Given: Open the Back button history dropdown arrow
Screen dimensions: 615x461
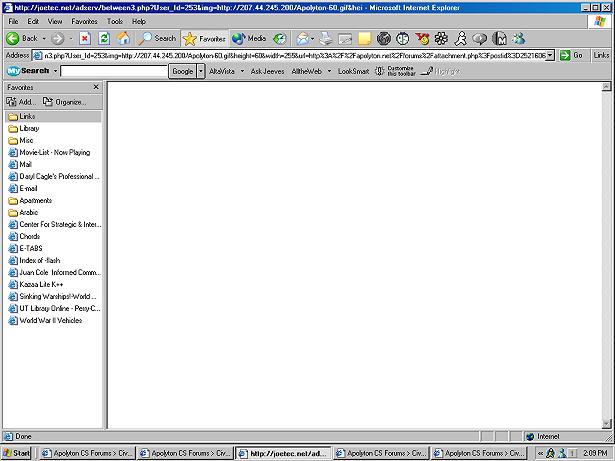Looking at the screenshot, I should click(x=43, y=38).
